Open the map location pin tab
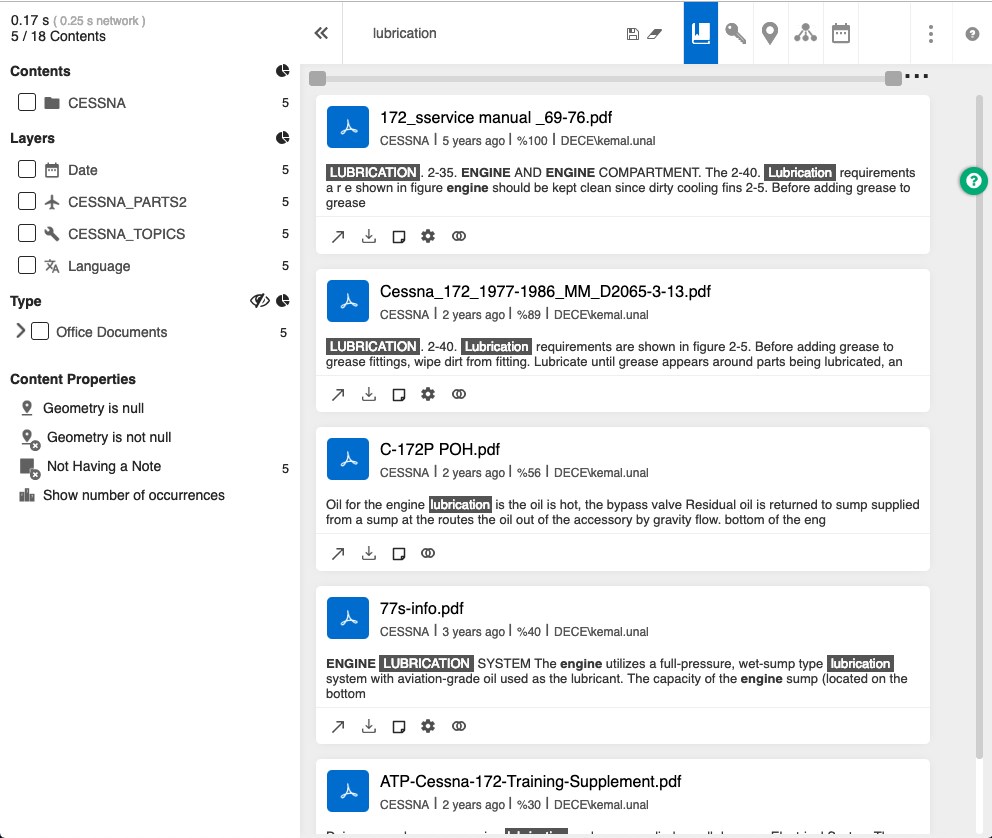992x838 pixels. 770,33
